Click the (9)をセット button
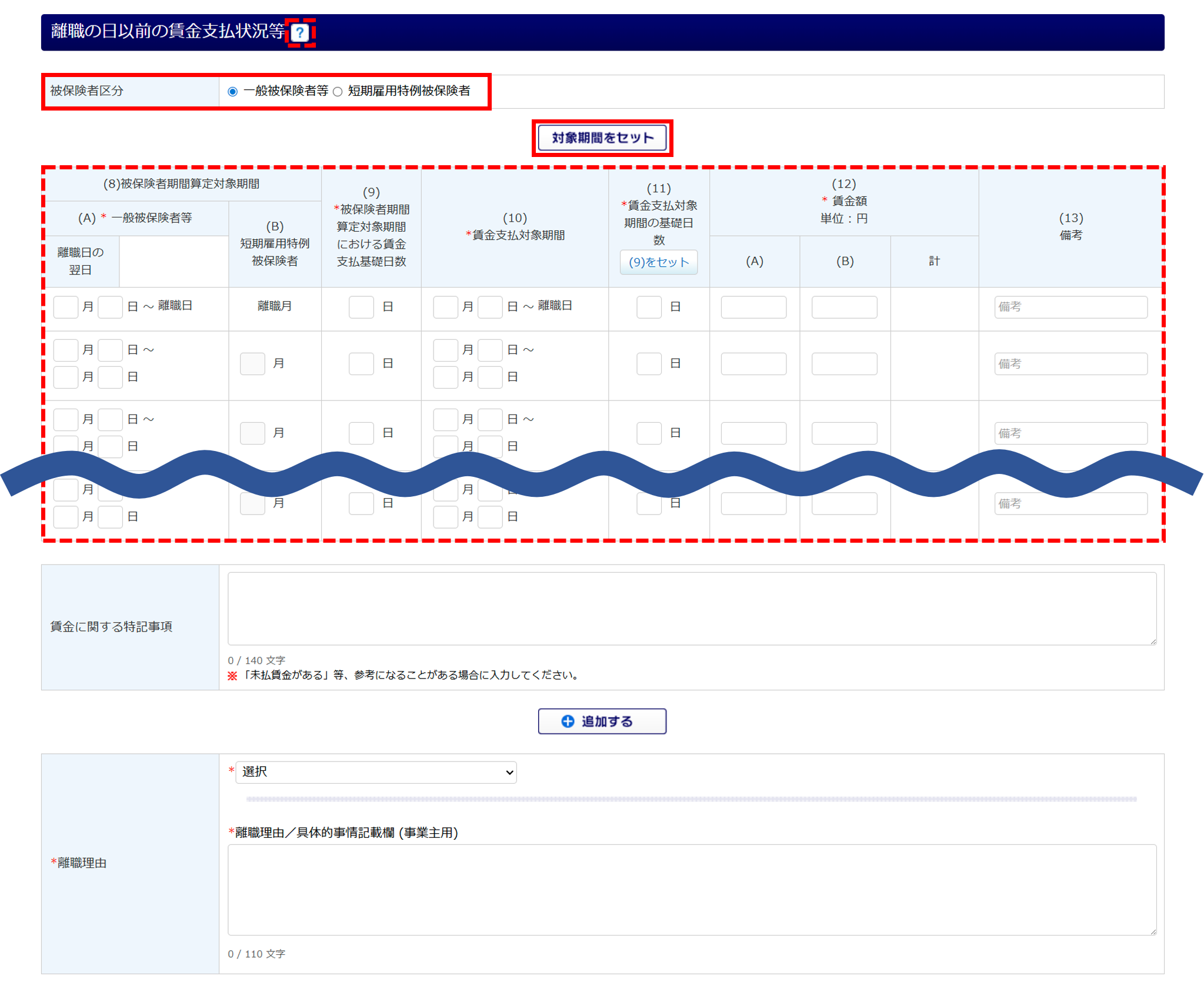 coord(658,262)
